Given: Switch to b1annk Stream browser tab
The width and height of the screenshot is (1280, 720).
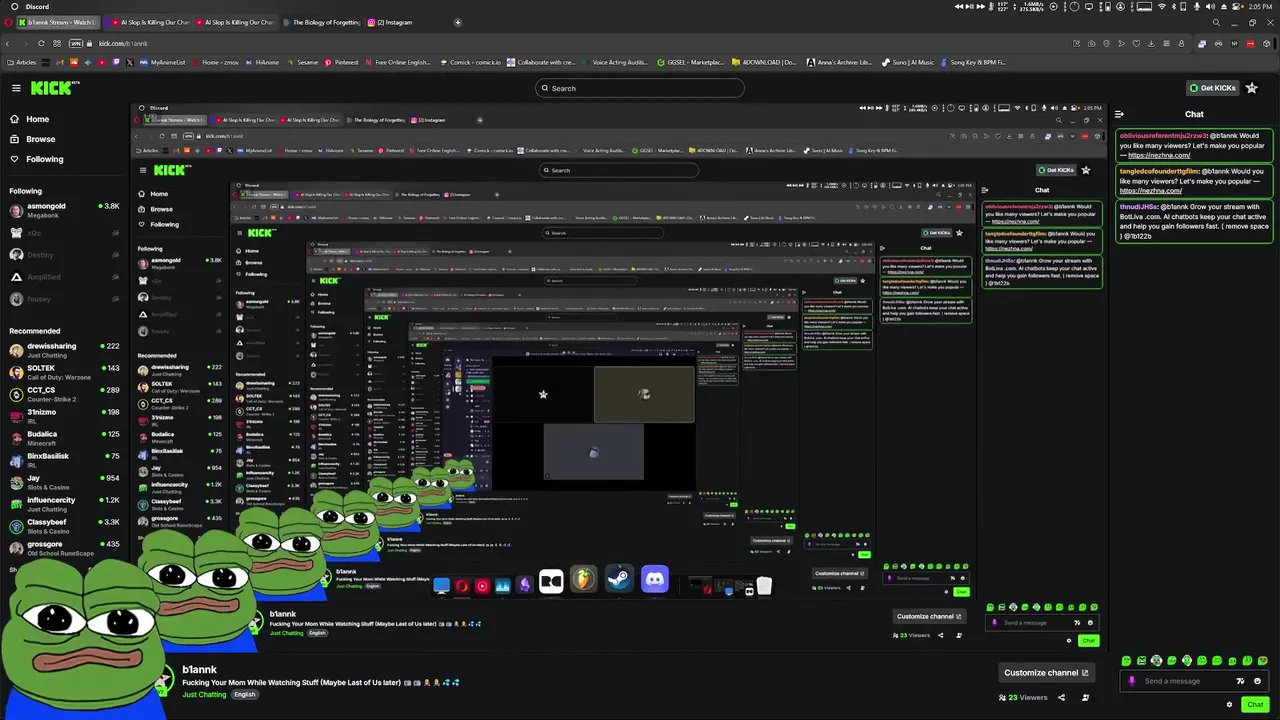Looking at the screenshot, I should (x=58, y=22).
